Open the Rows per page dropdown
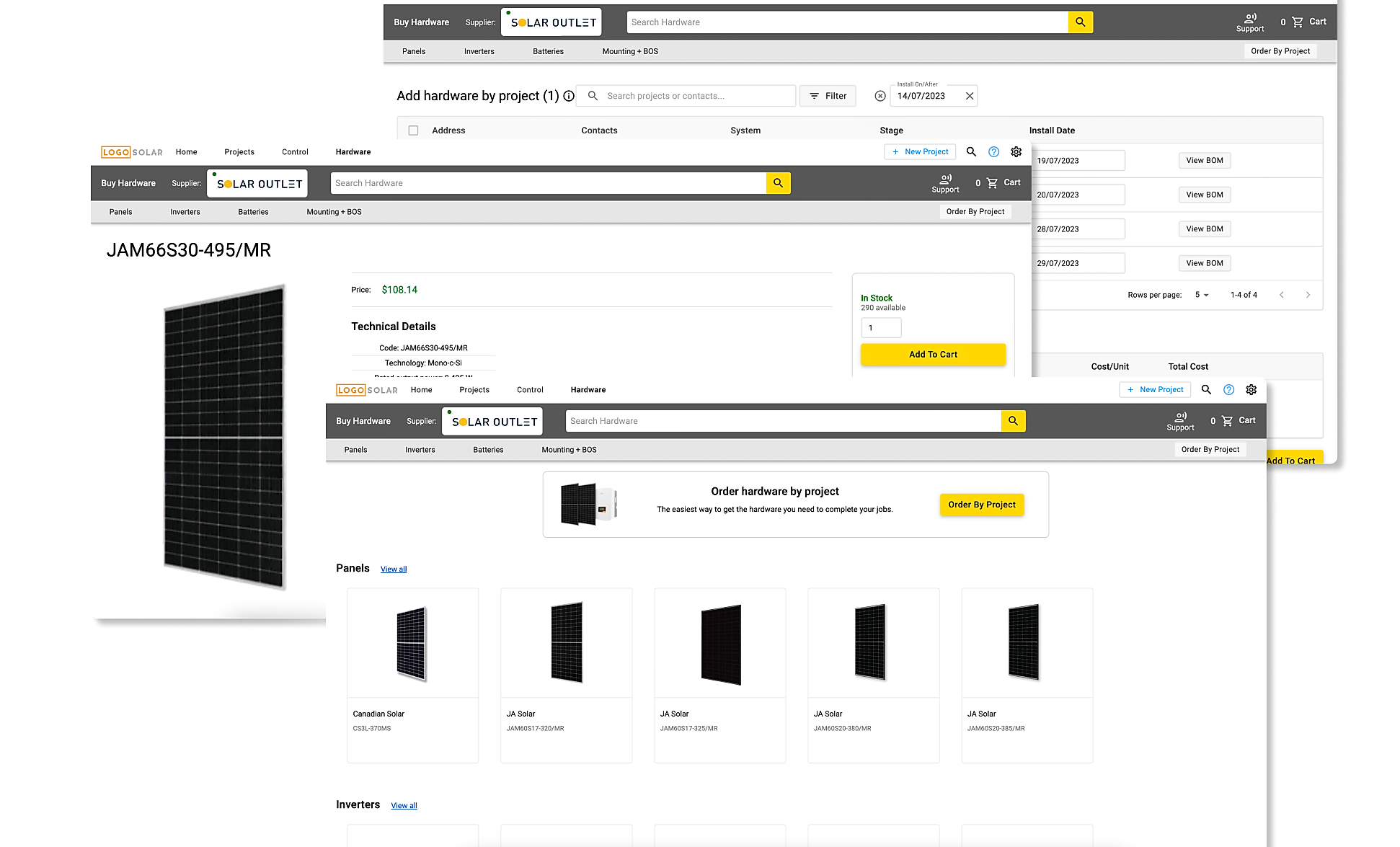The height and width of the screenshot is (847, 1400). click(1202, 295)
